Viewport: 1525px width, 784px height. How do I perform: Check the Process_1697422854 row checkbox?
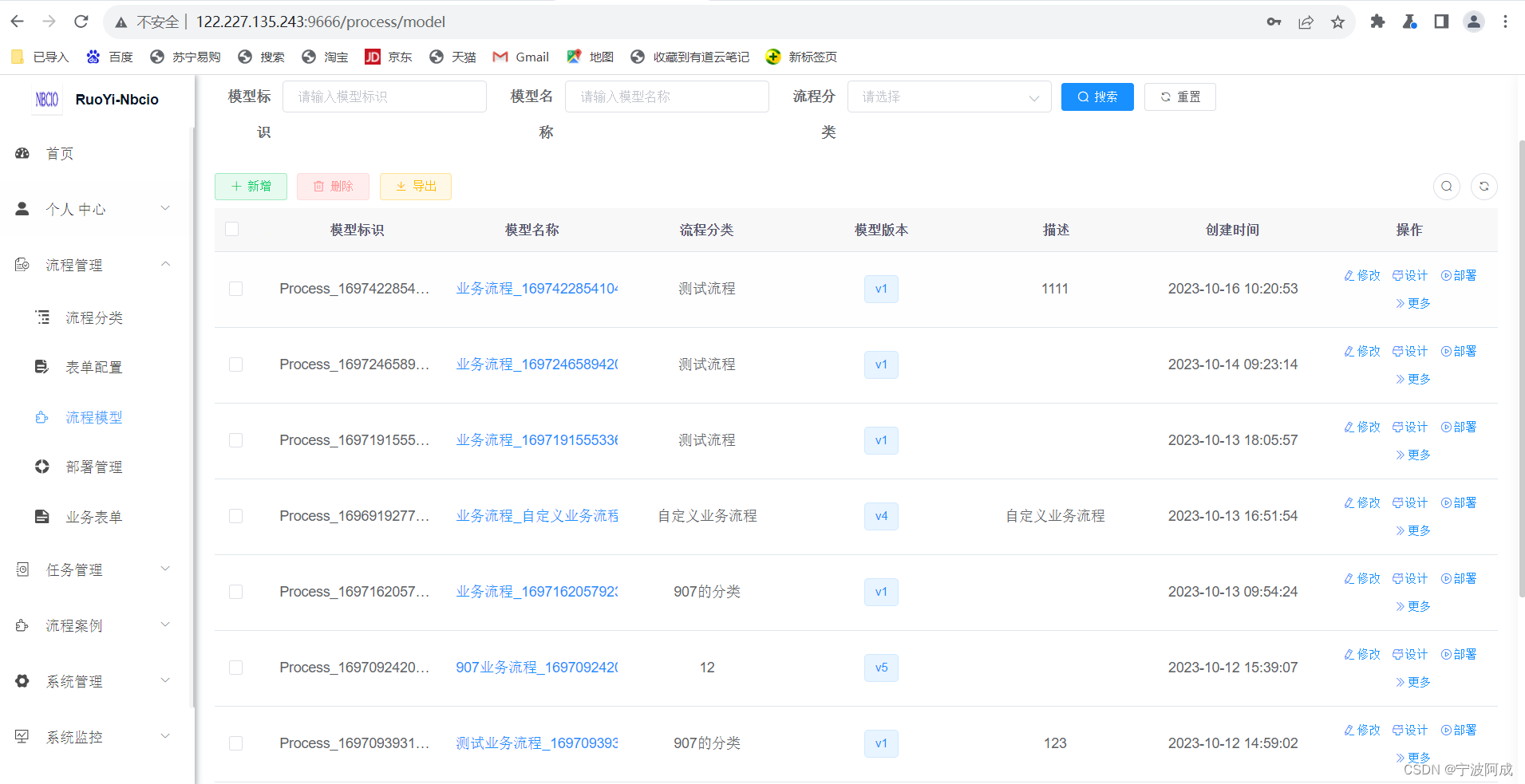(x=235, y=289)
